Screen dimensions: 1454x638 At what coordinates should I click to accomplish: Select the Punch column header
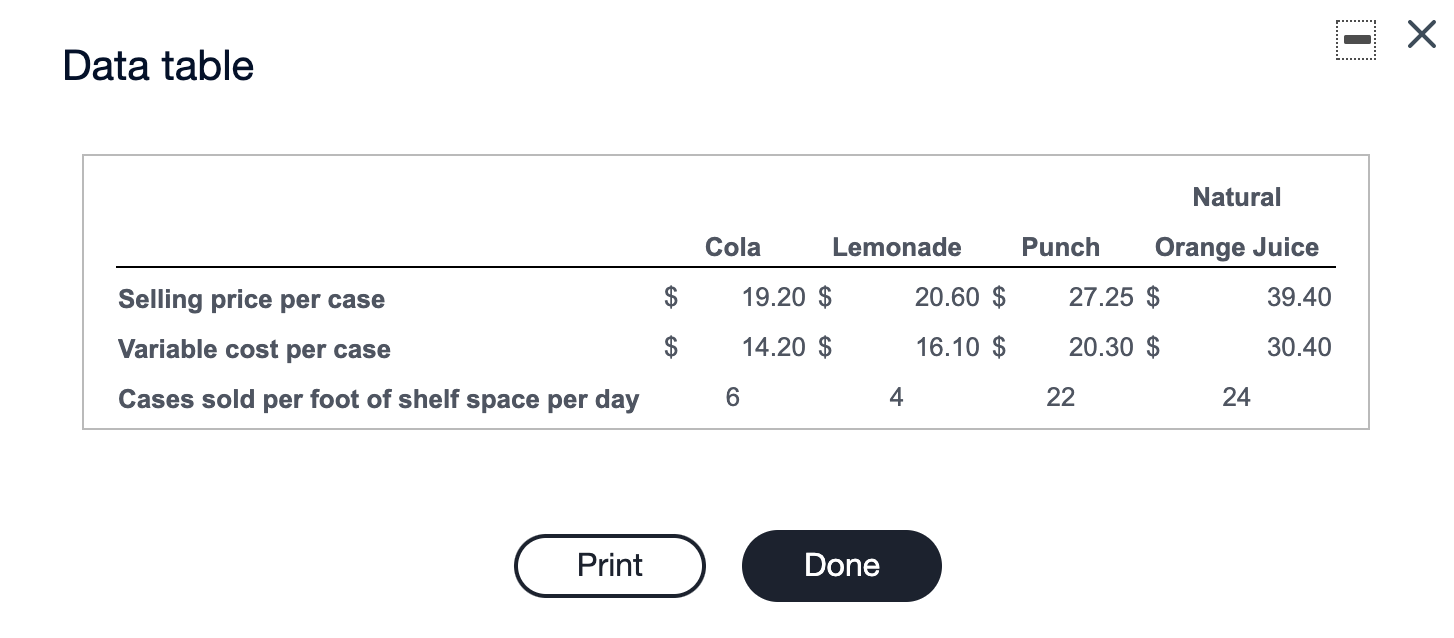(1060, 247)
